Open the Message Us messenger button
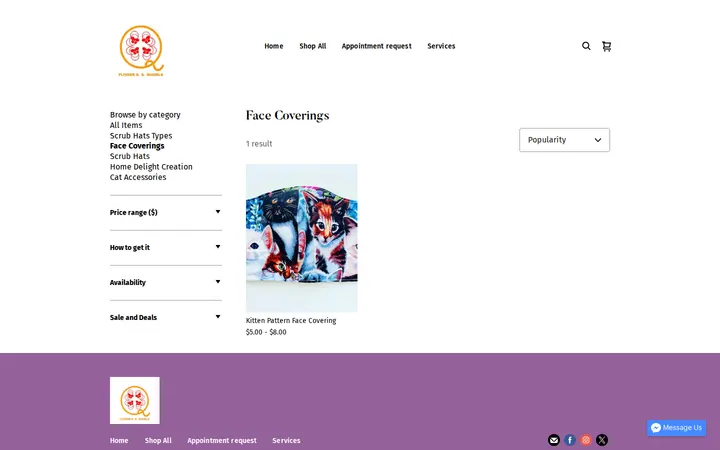This screenshot has height=450, width=720. pos(676,428)
